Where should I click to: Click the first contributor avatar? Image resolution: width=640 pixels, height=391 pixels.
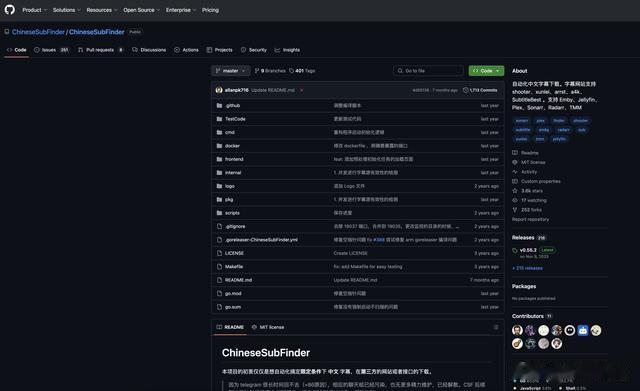pos(517,330)
